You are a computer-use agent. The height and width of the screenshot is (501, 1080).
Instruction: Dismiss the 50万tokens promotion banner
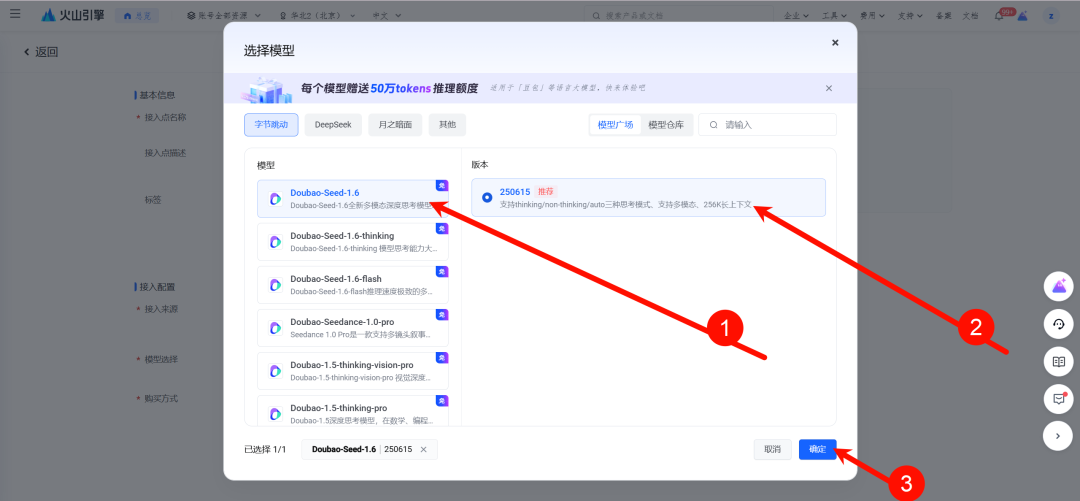click(x=829, y=88)
